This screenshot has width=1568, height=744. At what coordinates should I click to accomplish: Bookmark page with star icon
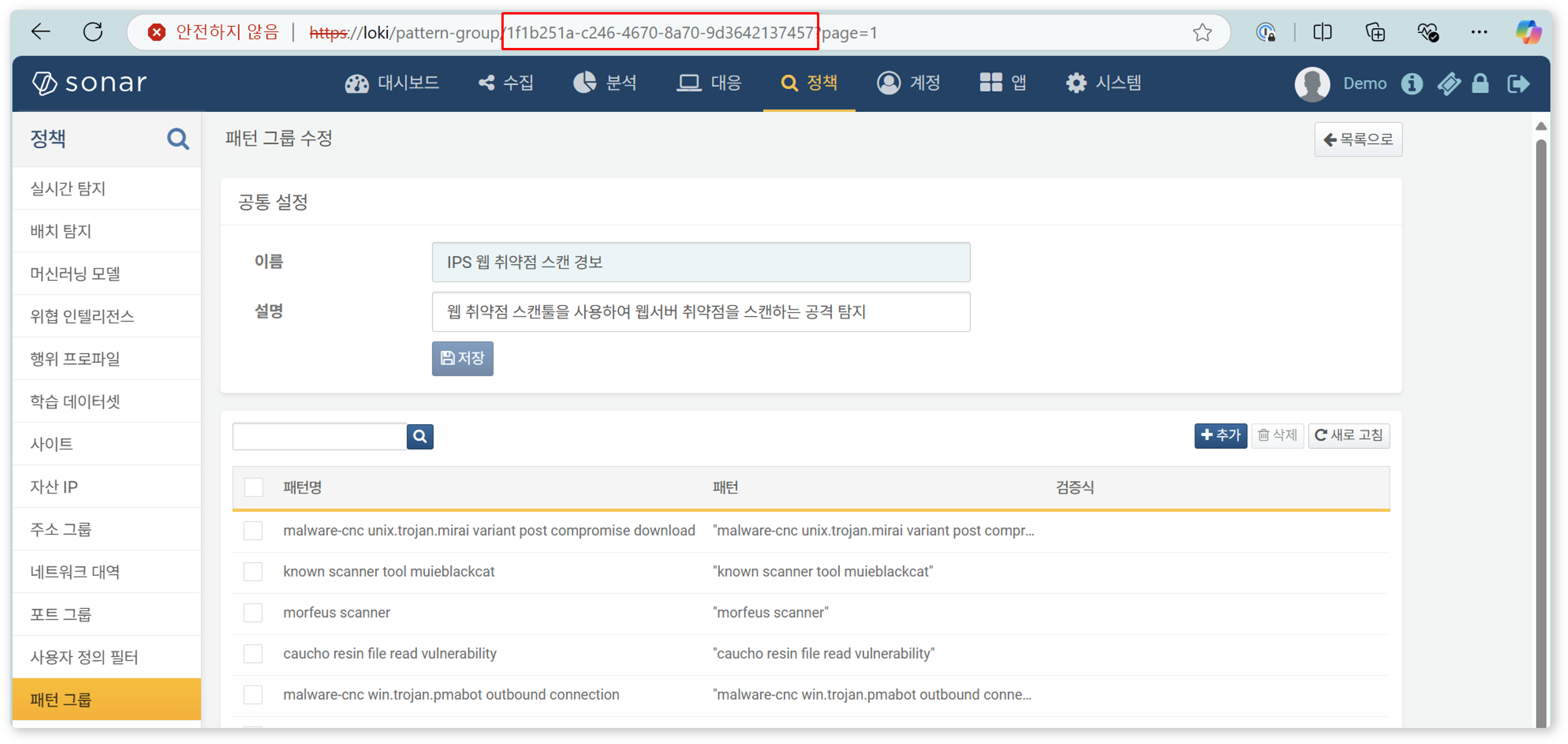pos(1202,32)
